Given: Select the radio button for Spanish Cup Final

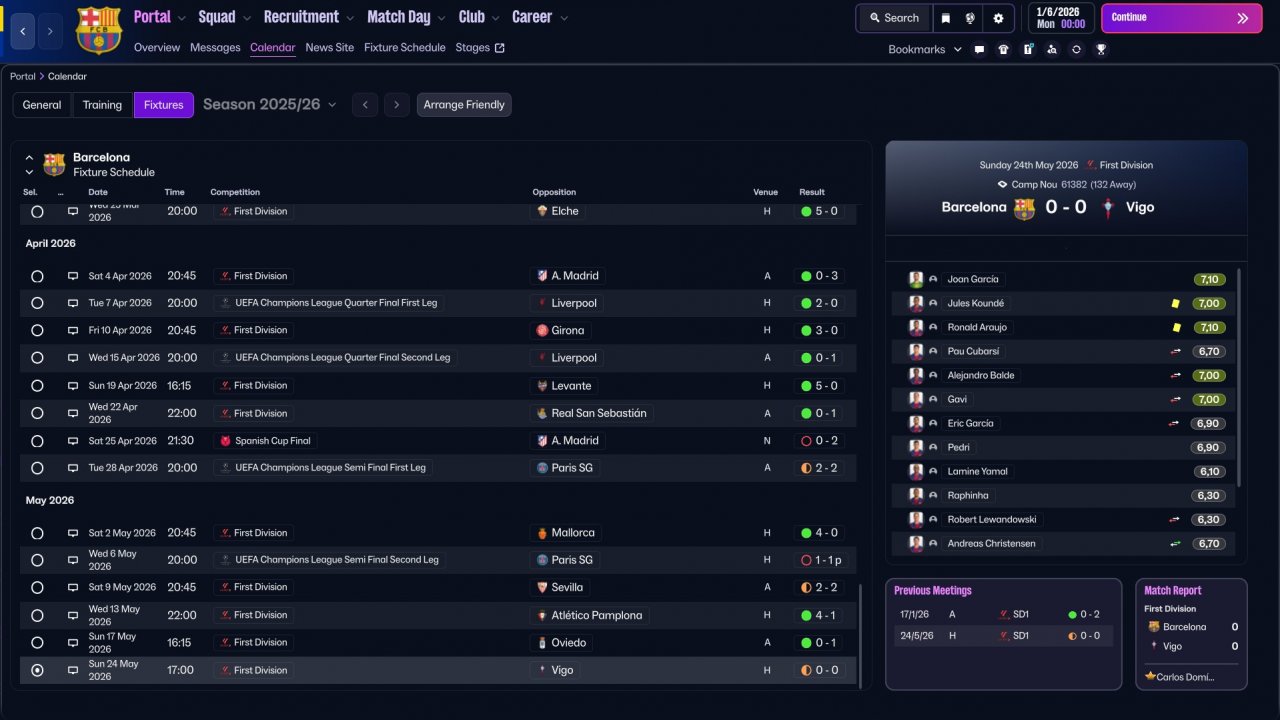Looking at the screenshot, I should coord(37,441).
